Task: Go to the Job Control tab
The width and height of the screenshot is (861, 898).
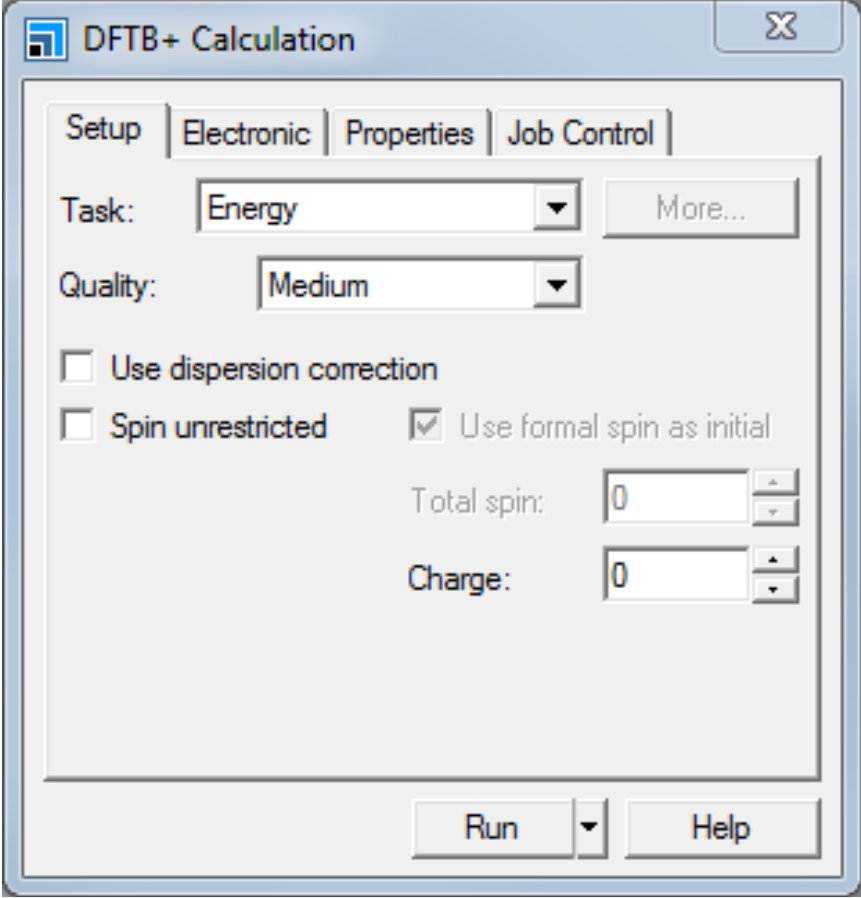Action: tap(580, 133)
